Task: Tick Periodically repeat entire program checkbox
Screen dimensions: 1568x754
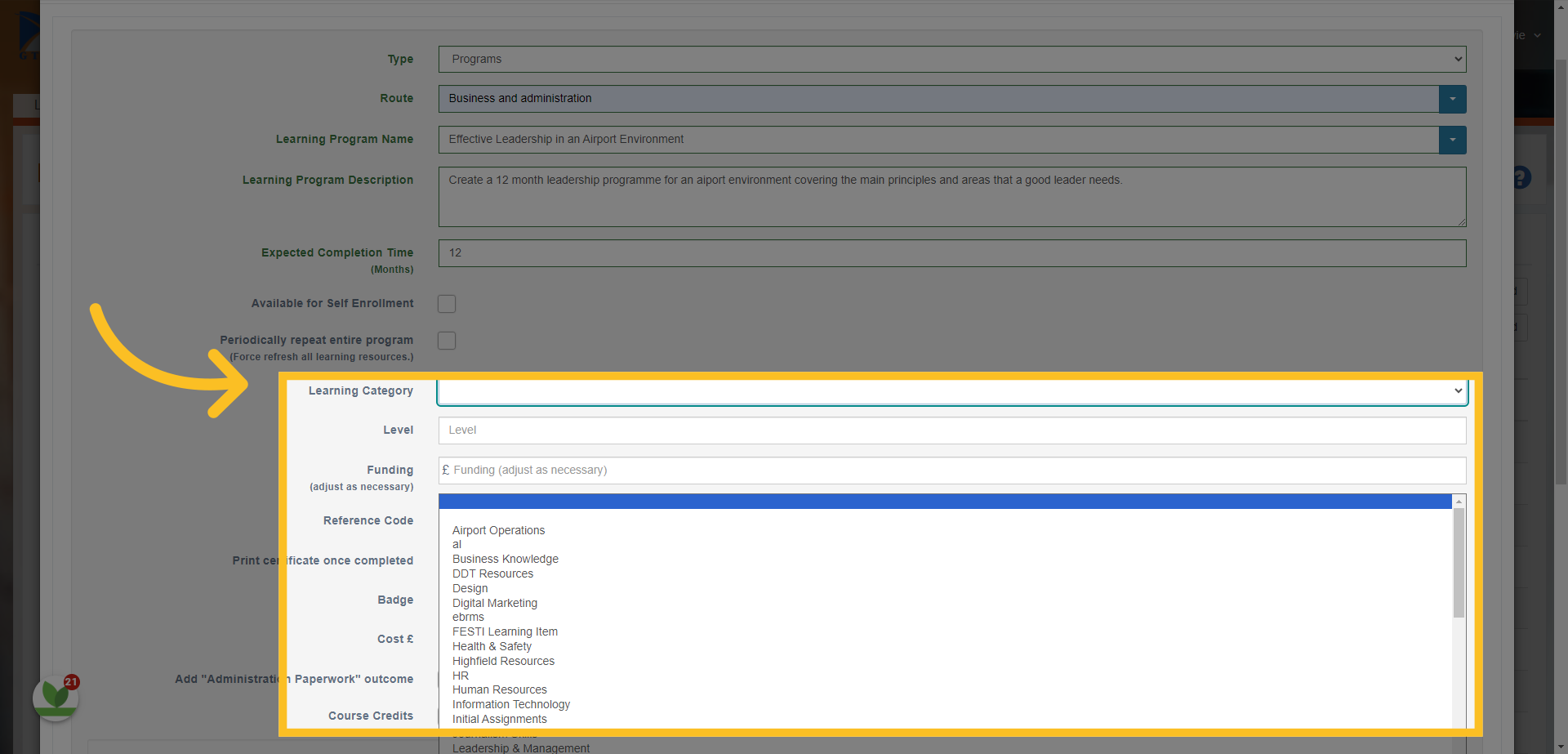Action: (x=447, y=341)
